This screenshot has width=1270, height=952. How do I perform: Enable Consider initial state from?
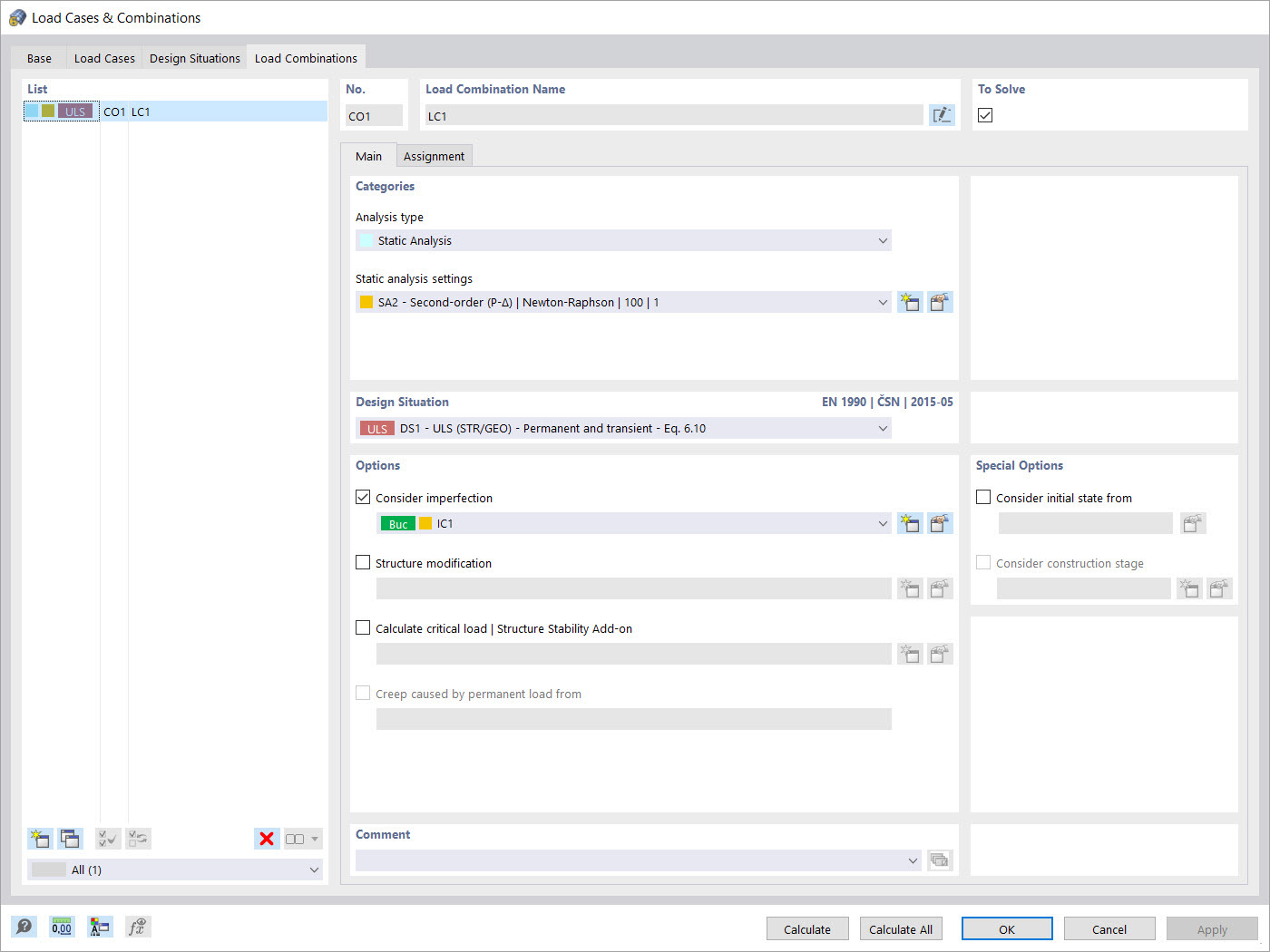point(983,497)
